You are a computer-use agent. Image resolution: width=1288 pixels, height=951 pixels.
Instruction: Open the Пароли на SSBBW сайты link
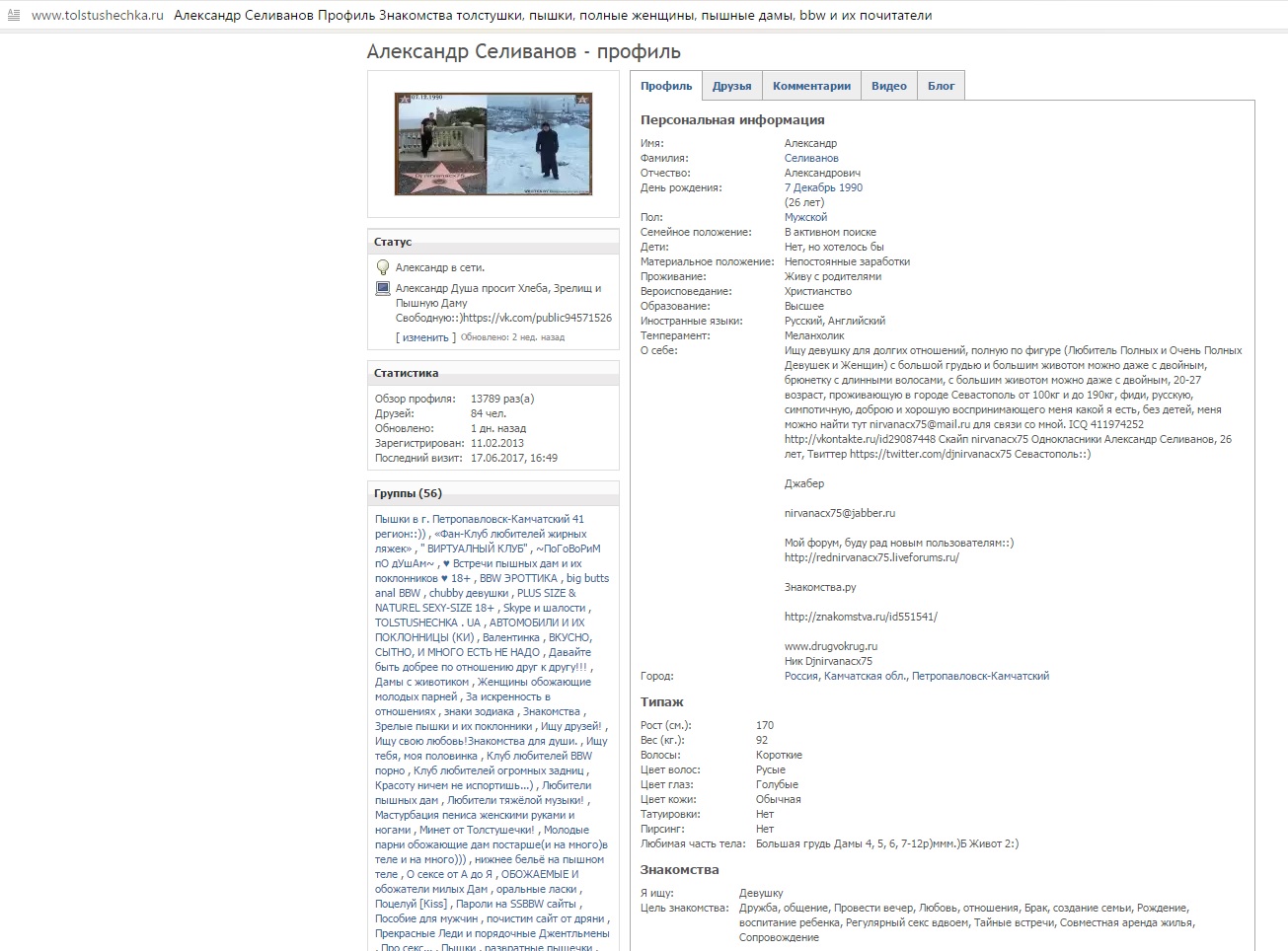point(516,904)
